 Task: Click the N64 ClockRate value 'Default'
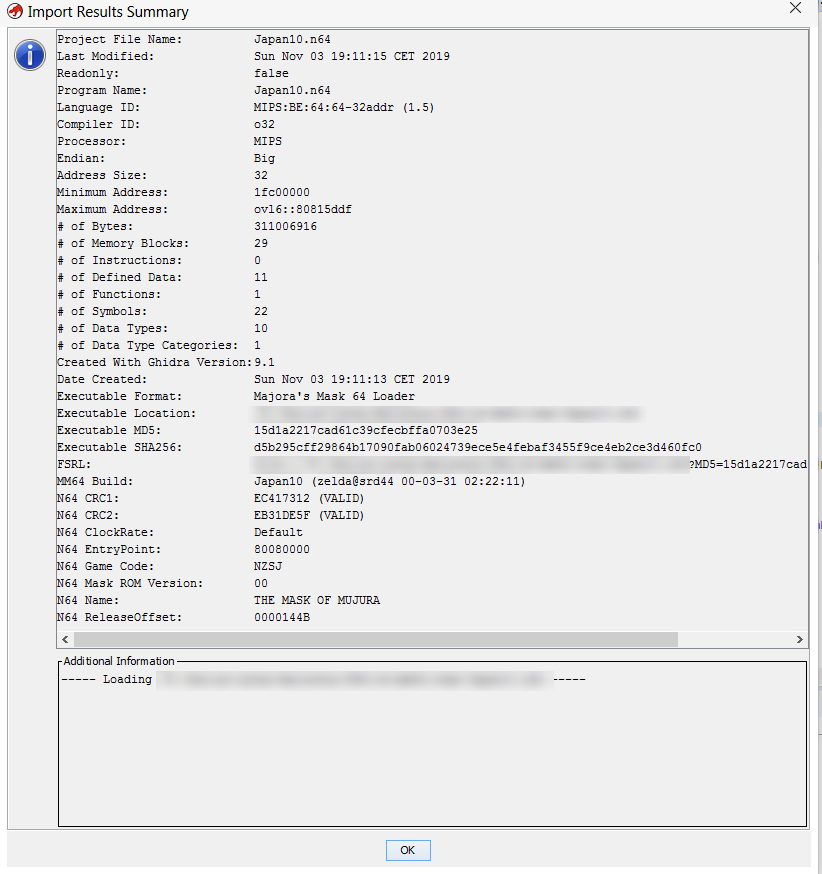(x=278, y=532)
